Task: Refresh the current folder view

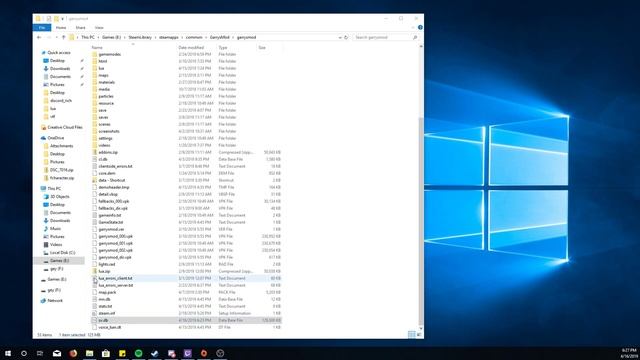Action: coord(346,37)
